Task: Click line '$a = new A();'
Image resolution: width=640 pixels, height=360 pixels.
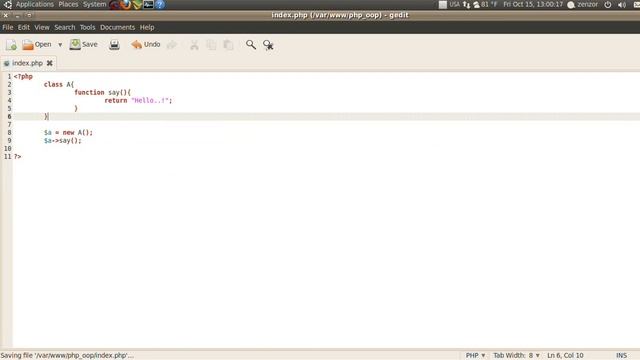Action: click(x=68, y=133)
